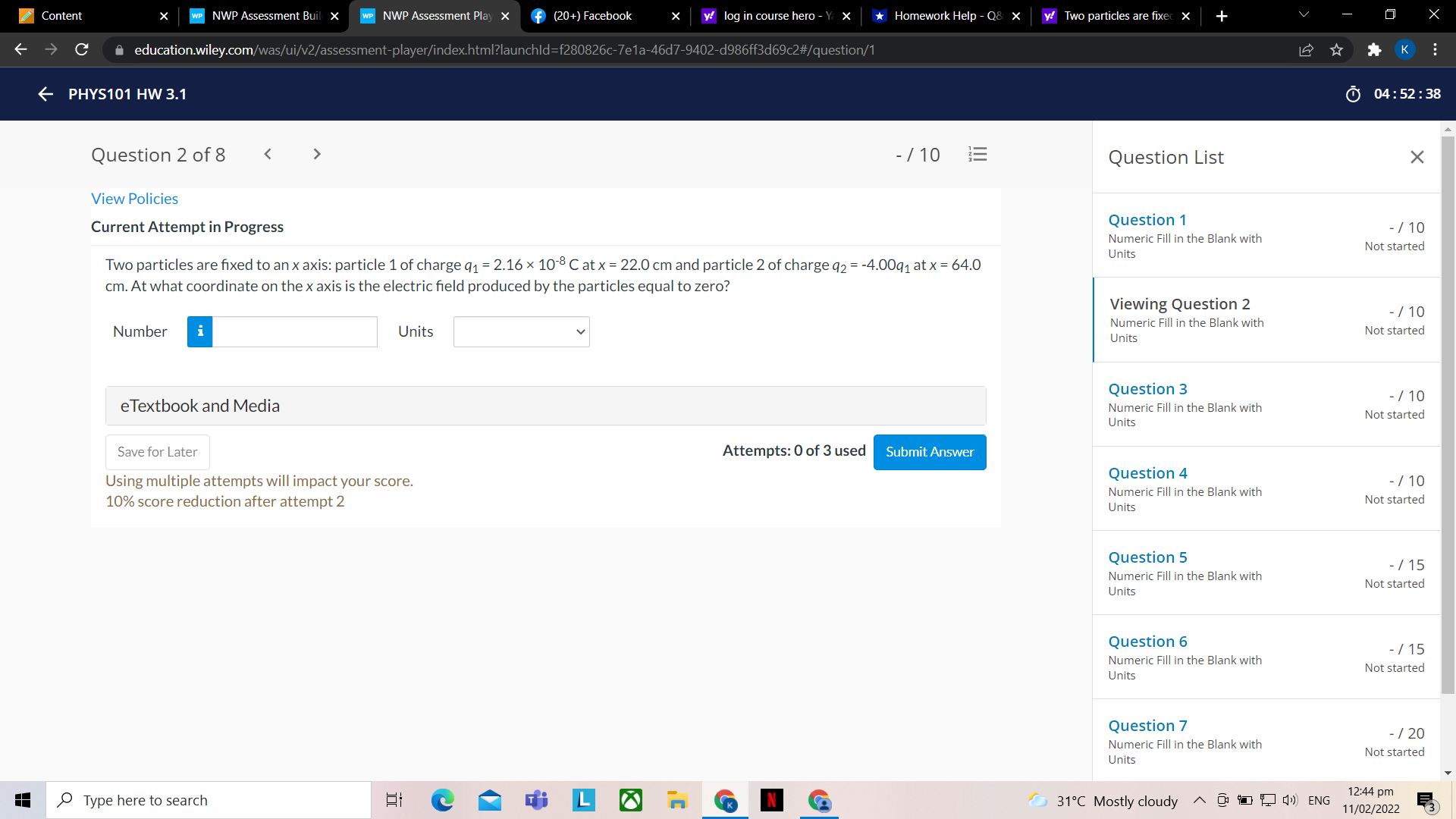Click Submit Answer button

click(929, 452)
